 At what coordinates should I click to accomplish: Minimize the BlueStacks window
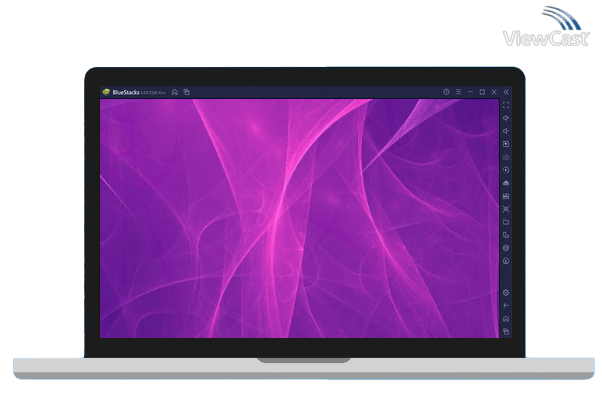point(470,92)
